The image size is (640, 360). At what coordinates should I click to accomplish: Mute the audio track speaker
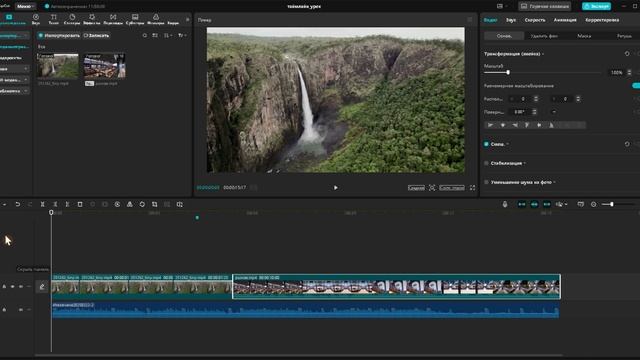[x=21, y=310]
